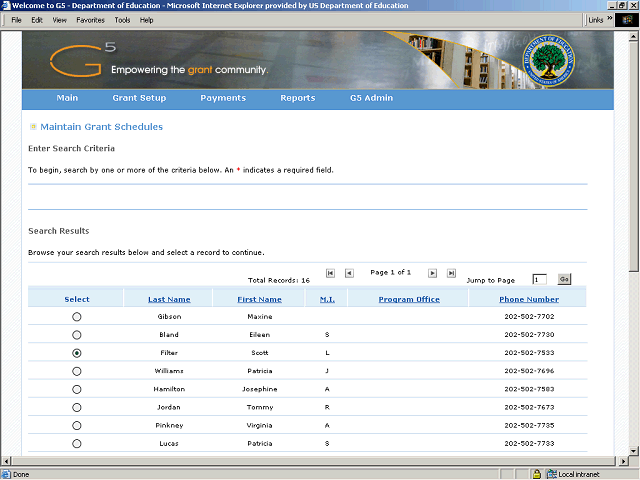
Task: Go to the first page of results
Action: click(330, 273)
